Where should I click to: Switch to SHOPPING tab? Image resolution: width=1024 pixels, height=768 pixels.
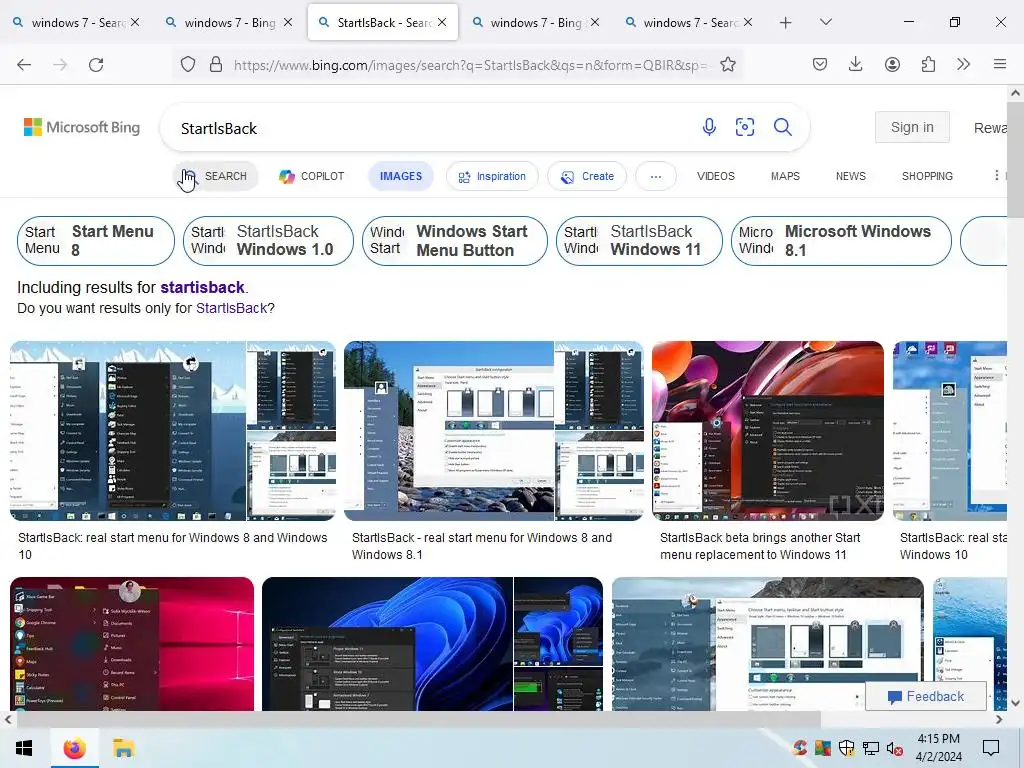(x=927, y=176)
